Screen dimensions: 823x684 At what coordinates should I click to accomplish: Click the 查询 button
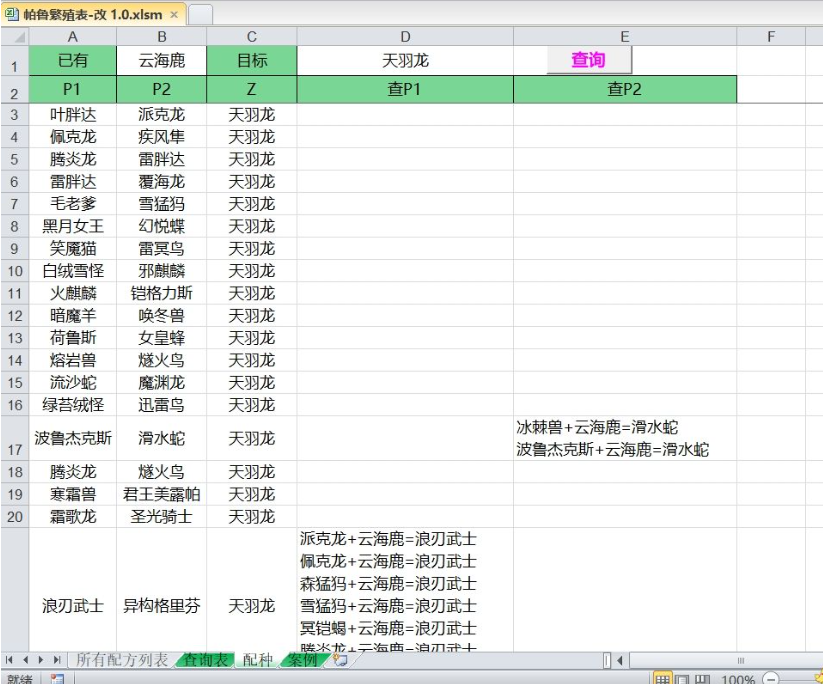588,60
